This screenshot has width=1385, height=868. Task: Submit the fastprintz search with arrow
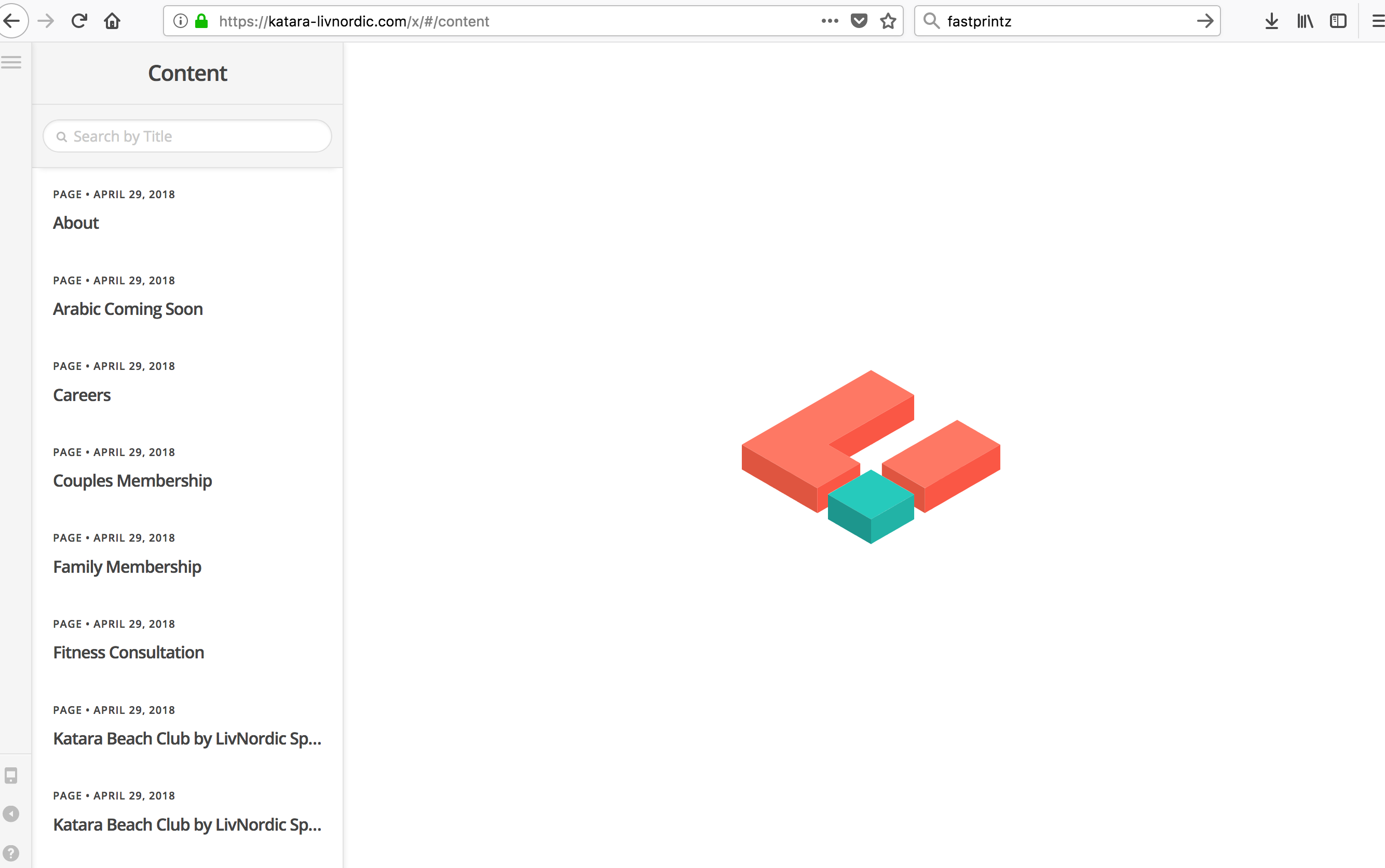pos(1205,21)
